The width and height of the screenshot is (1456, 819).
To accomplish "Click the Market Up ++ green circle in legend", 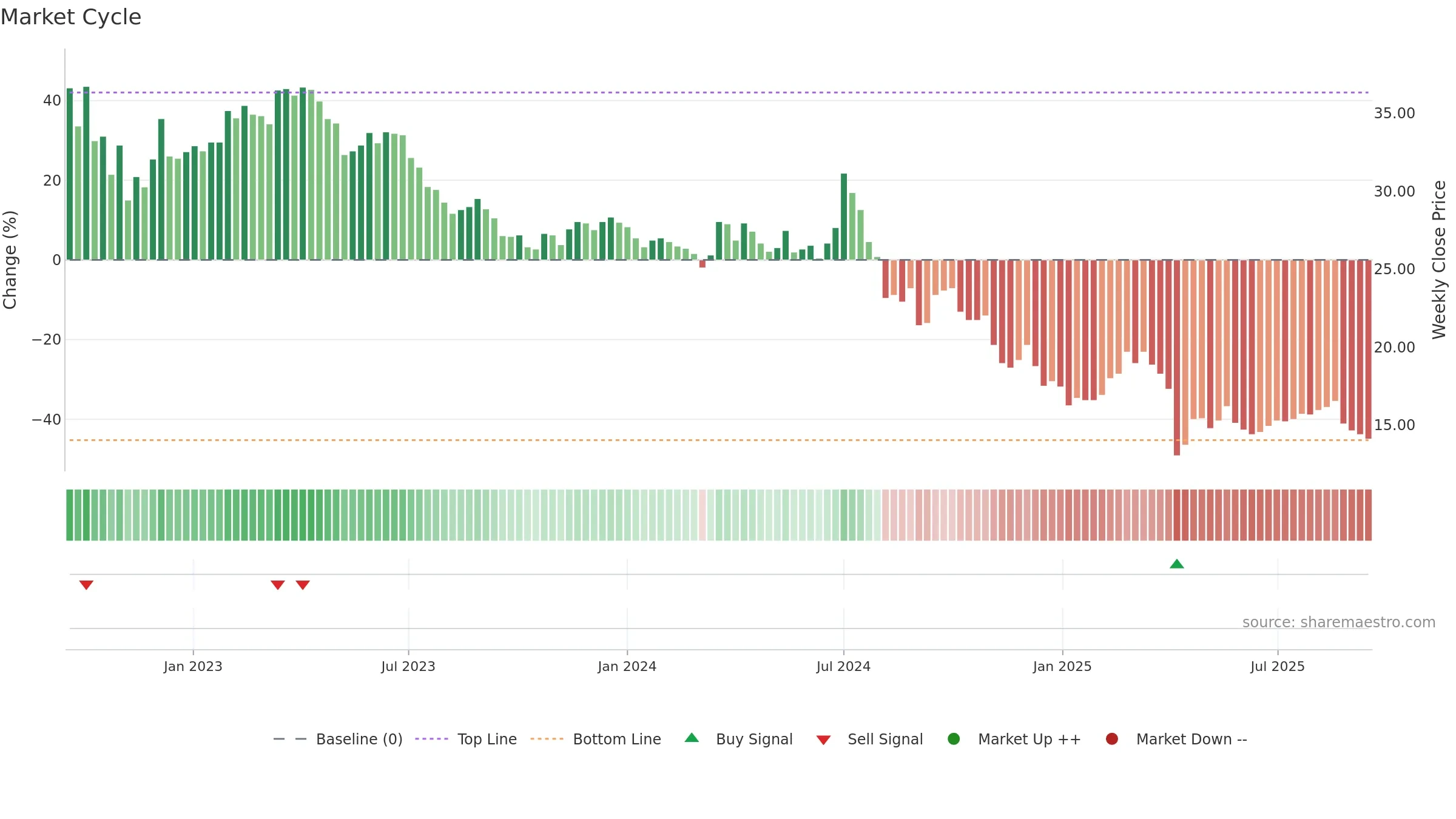I will (954, 739).
